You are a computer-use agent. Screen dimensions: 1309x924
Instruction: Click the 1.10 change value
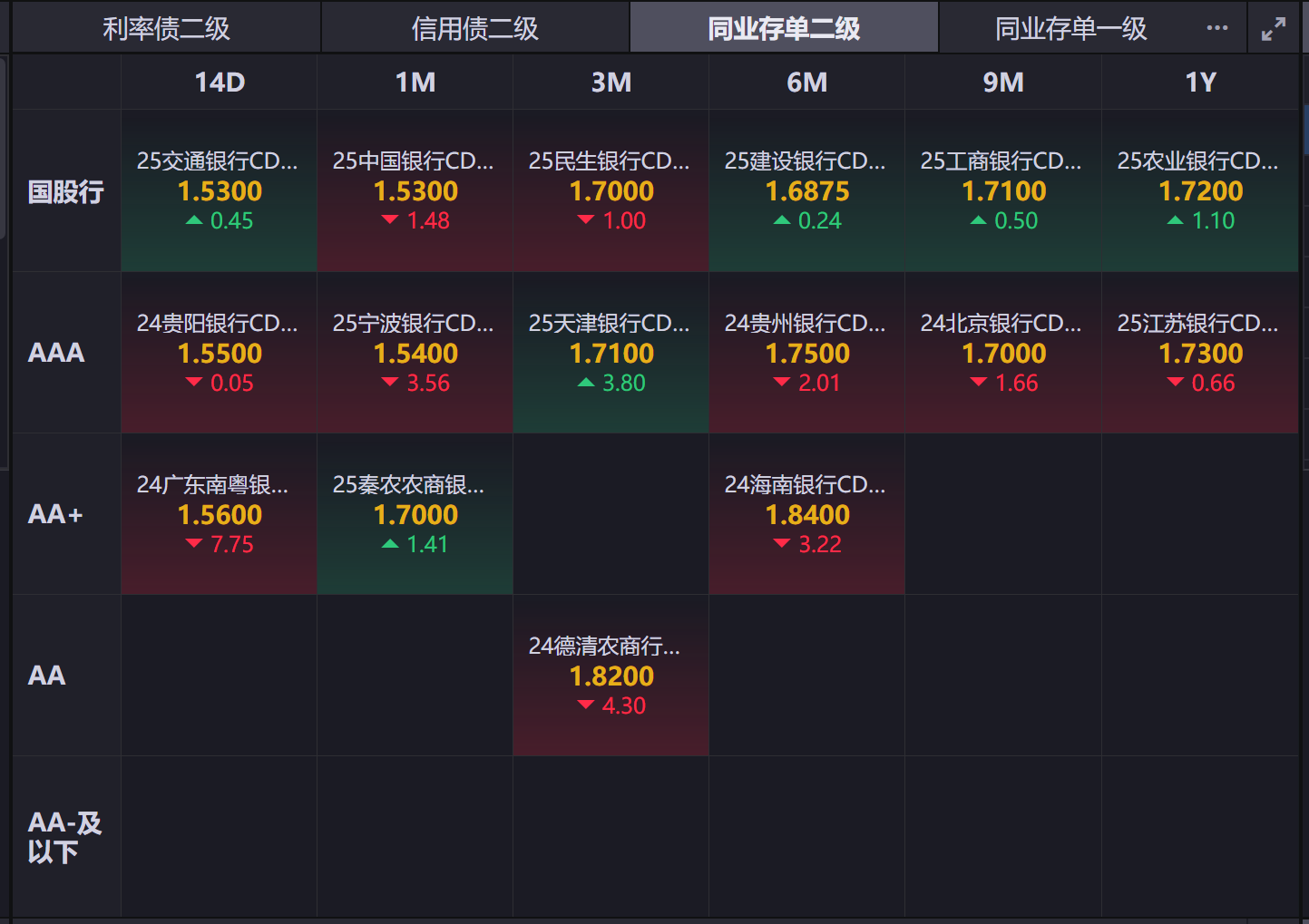pyautogui.click(x=1213, y=220)
